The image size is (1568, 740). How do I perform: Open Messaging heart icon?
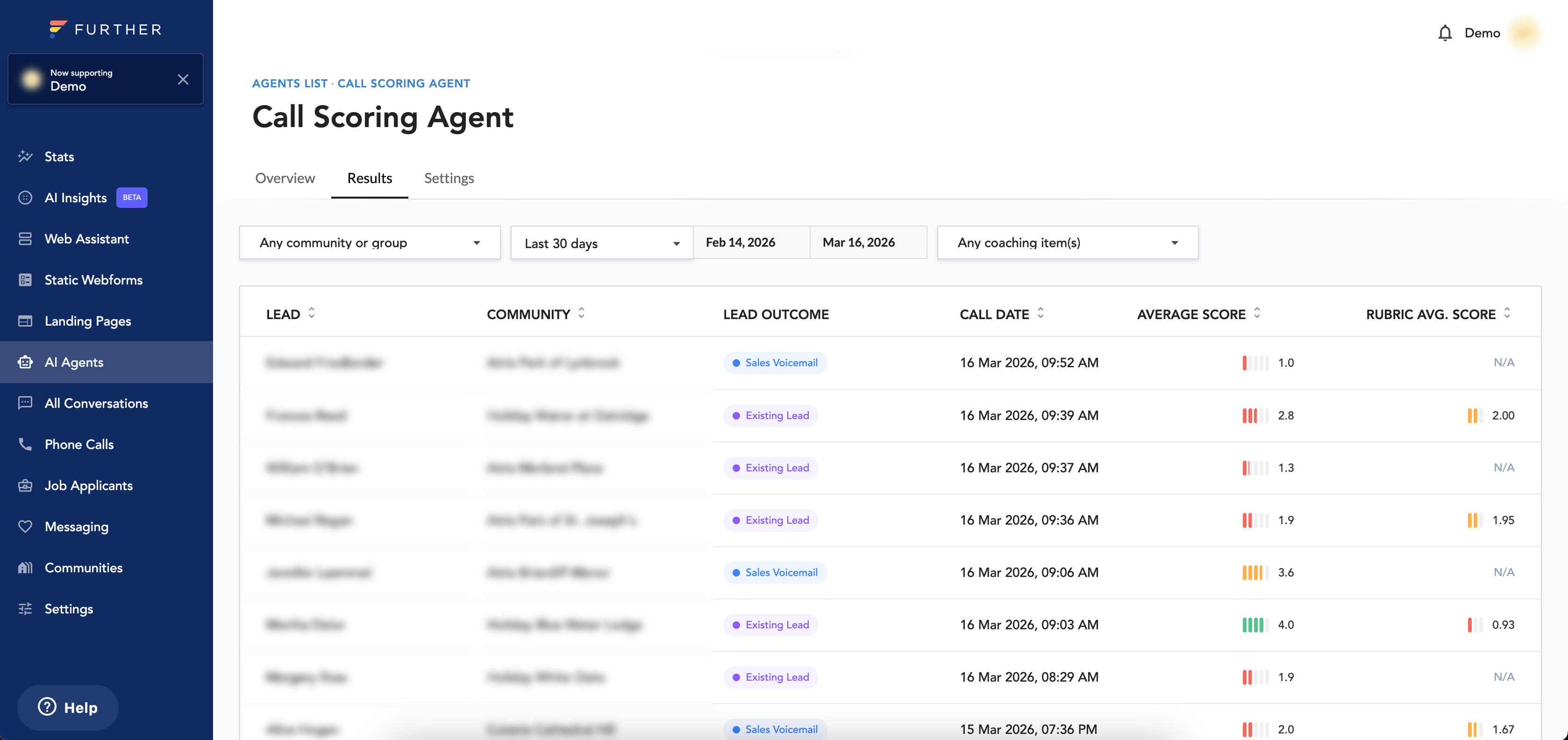point(25,527)
